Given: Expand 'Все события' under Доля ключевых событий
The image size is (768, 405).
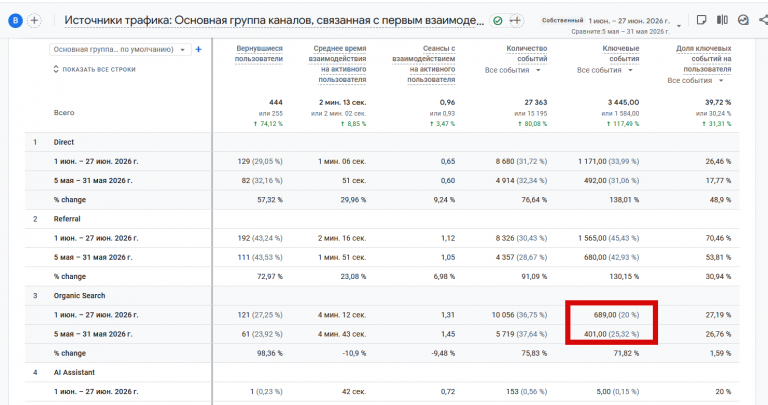Looking at the screenshot, I should click(x=696, y=80).
